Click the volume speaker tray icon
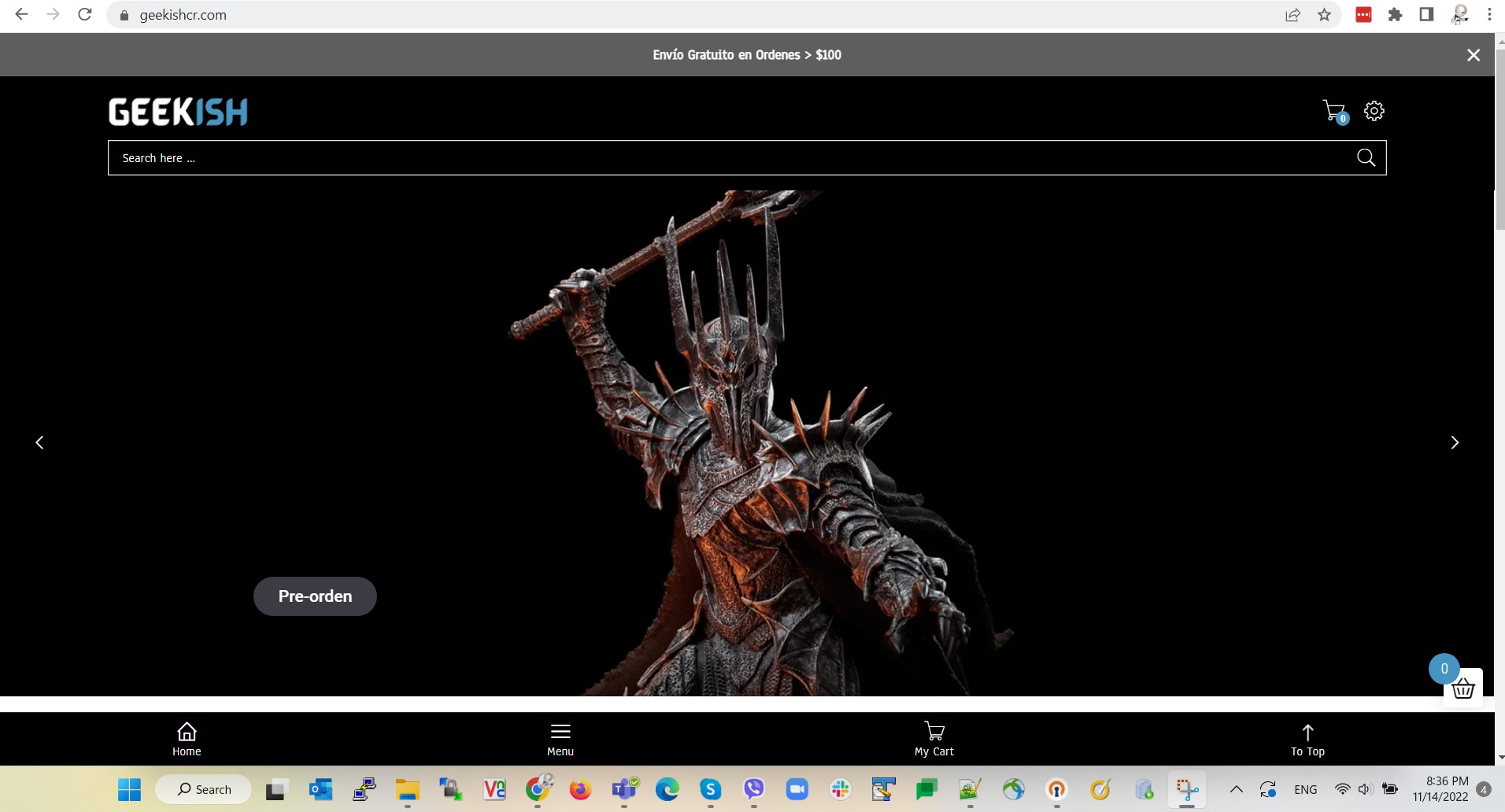The height and width of the screenshot is (812, 1505). pos(1365,789)
